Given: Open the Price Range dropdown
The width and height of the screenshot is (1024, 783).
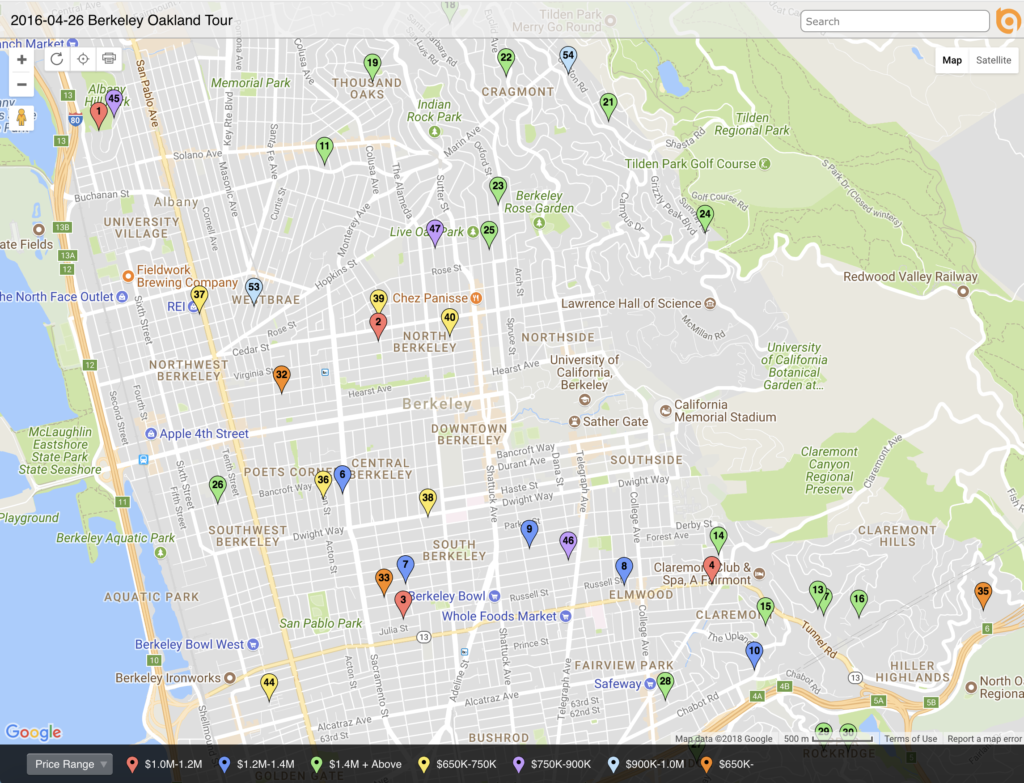Looking at the screenshot, I should 70,764.
